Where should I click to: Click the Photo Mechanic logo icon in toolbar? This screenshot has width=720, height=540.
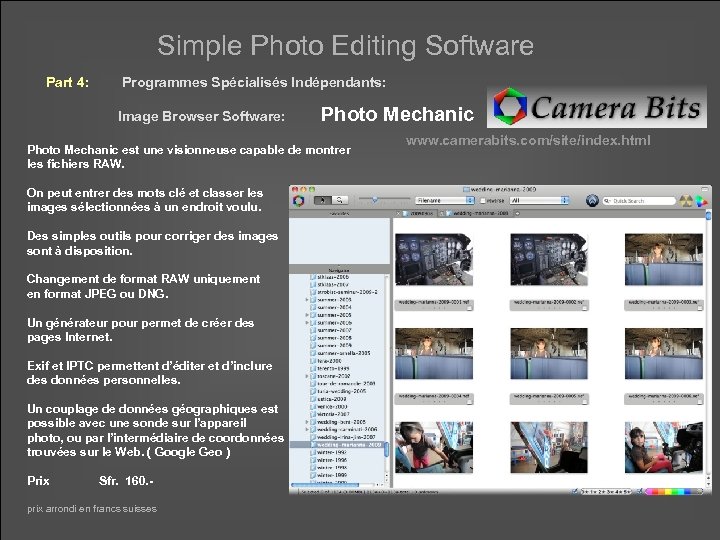point(298,201)
